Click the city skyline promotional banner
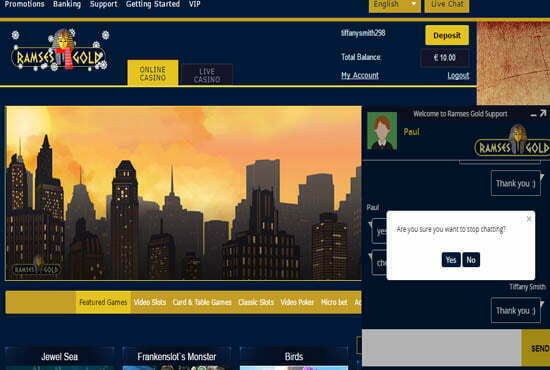 pyautogui.click(x=183, y=193)
